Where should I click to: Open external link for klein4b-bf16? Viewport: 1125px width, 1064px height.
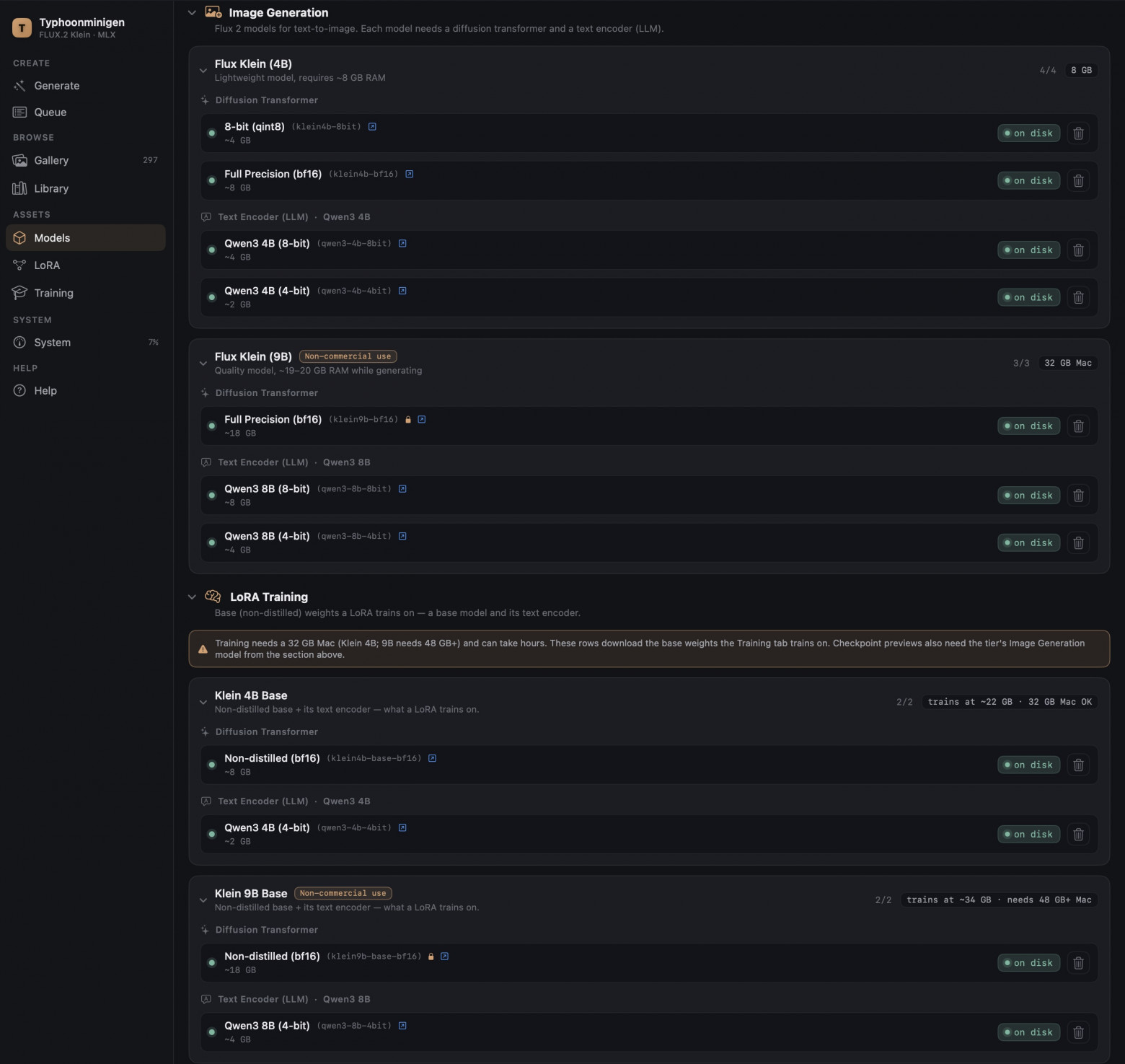tap(409, 174)
